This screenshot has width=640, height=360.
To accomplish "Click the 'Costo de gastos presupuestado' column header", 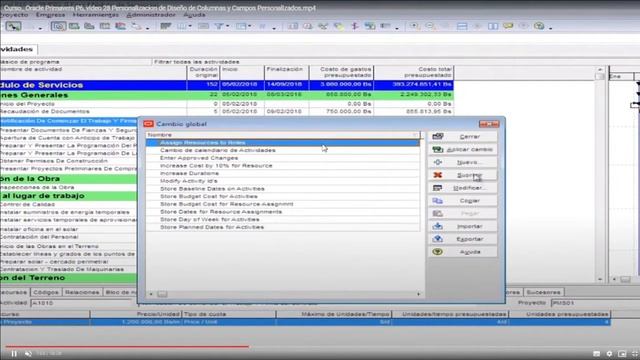I will coord(341,73).
